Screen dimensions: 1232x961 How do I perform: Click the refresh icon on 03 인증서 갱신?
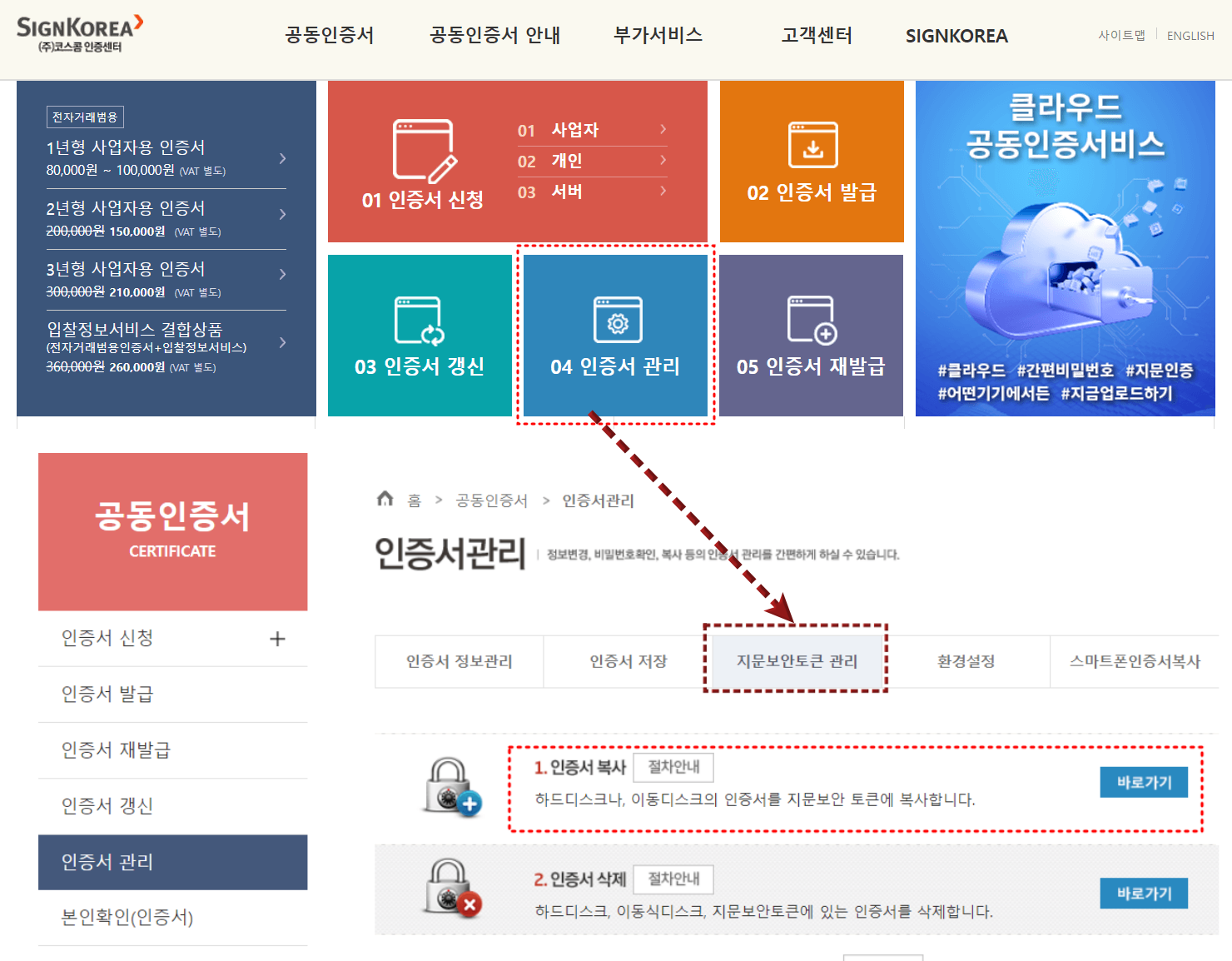[x=420, y=318]
